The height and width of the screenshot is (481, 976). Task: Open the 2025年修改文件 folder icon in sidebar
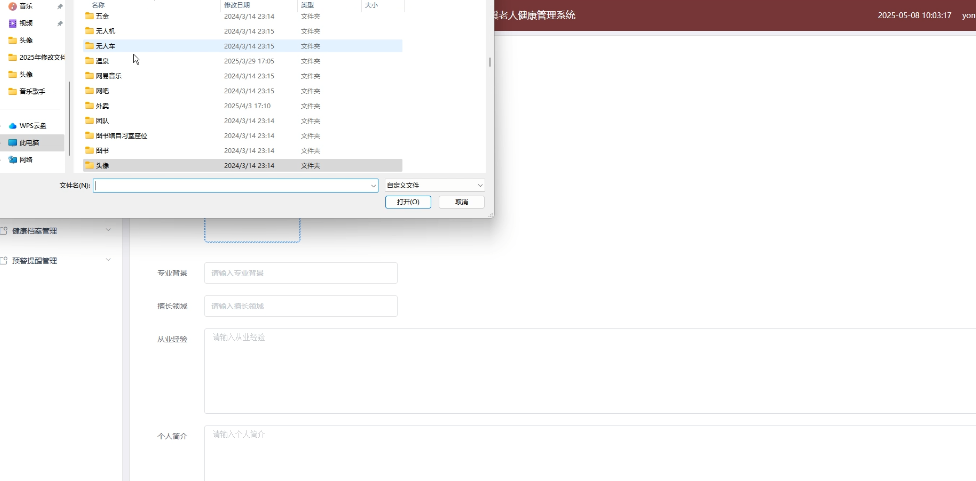pyautogui.click(x=12, y=57)
